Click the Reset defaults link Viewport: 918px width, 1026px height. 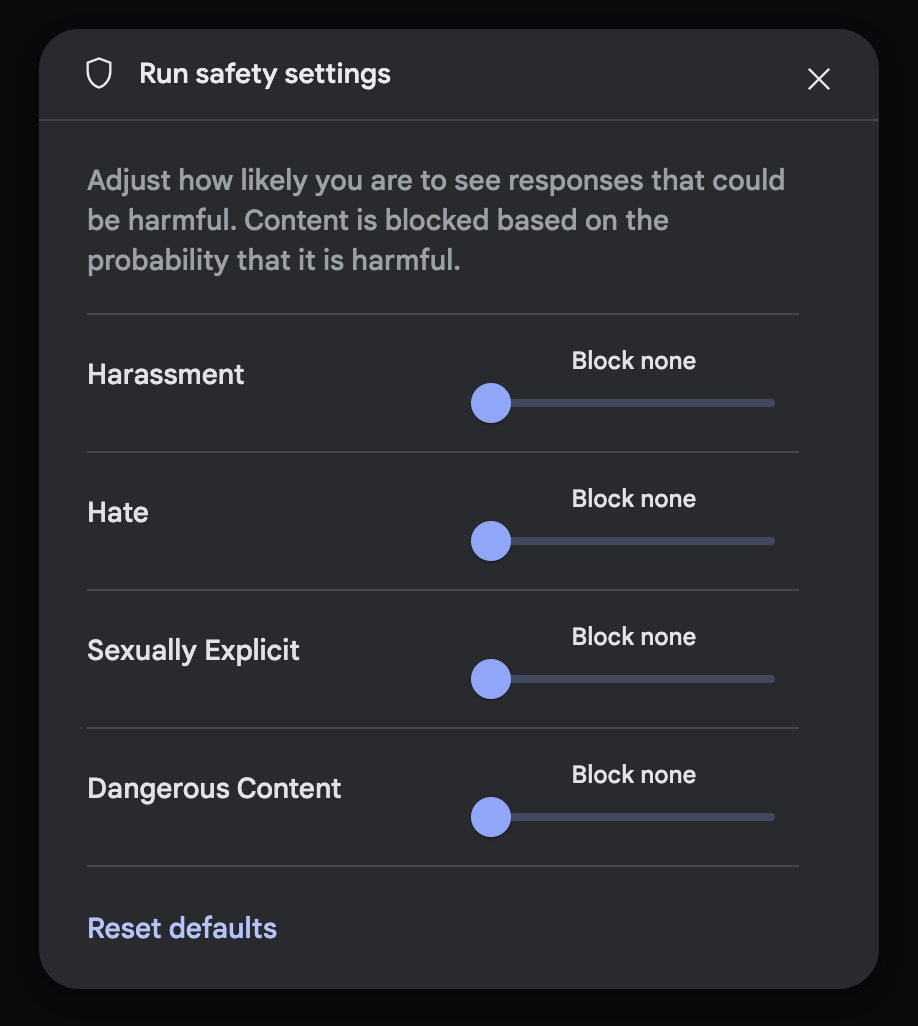(182, 929)
